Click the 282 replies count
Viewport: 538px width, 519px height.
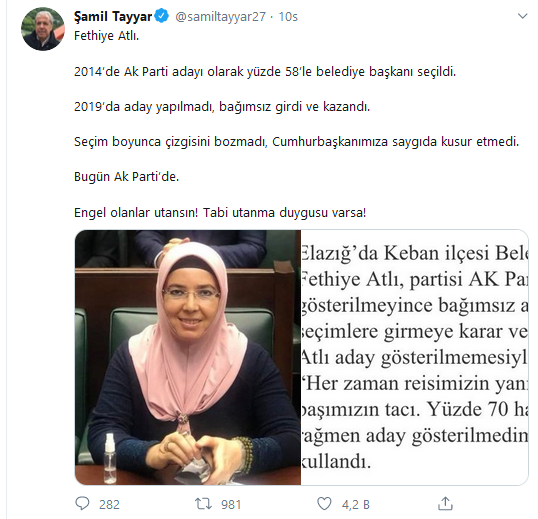point(109,505)
